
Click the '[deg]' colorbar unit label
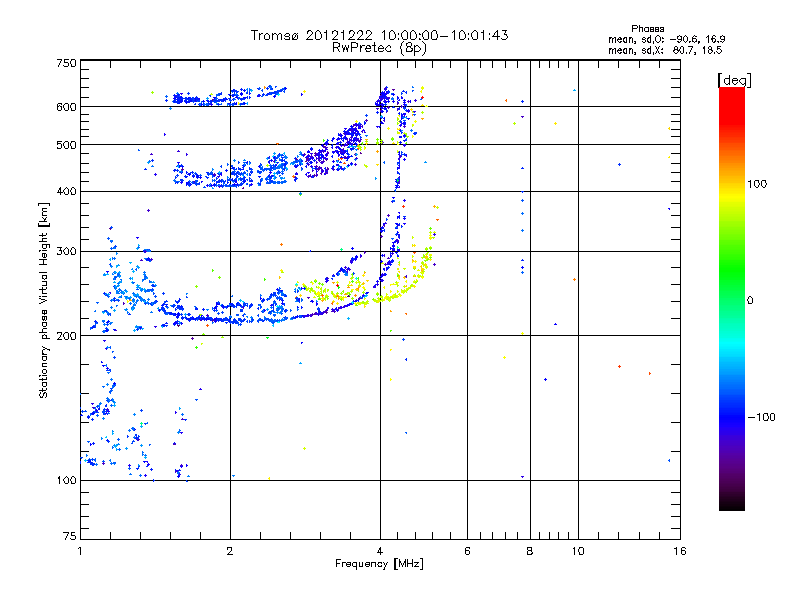pos(734,80)
